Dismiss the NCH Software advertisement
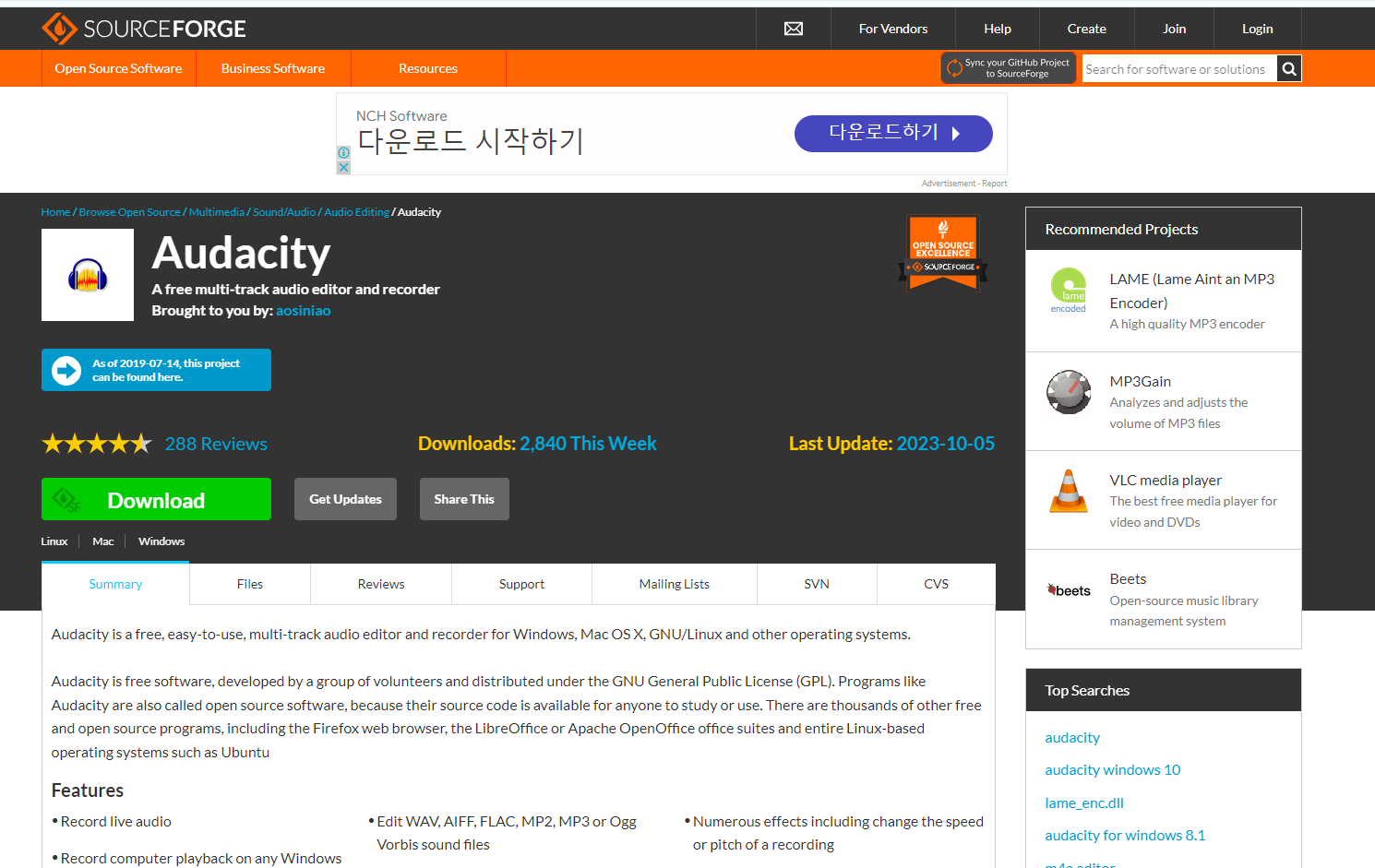Screen dimensions: 1375x868 tap(342, 168)
